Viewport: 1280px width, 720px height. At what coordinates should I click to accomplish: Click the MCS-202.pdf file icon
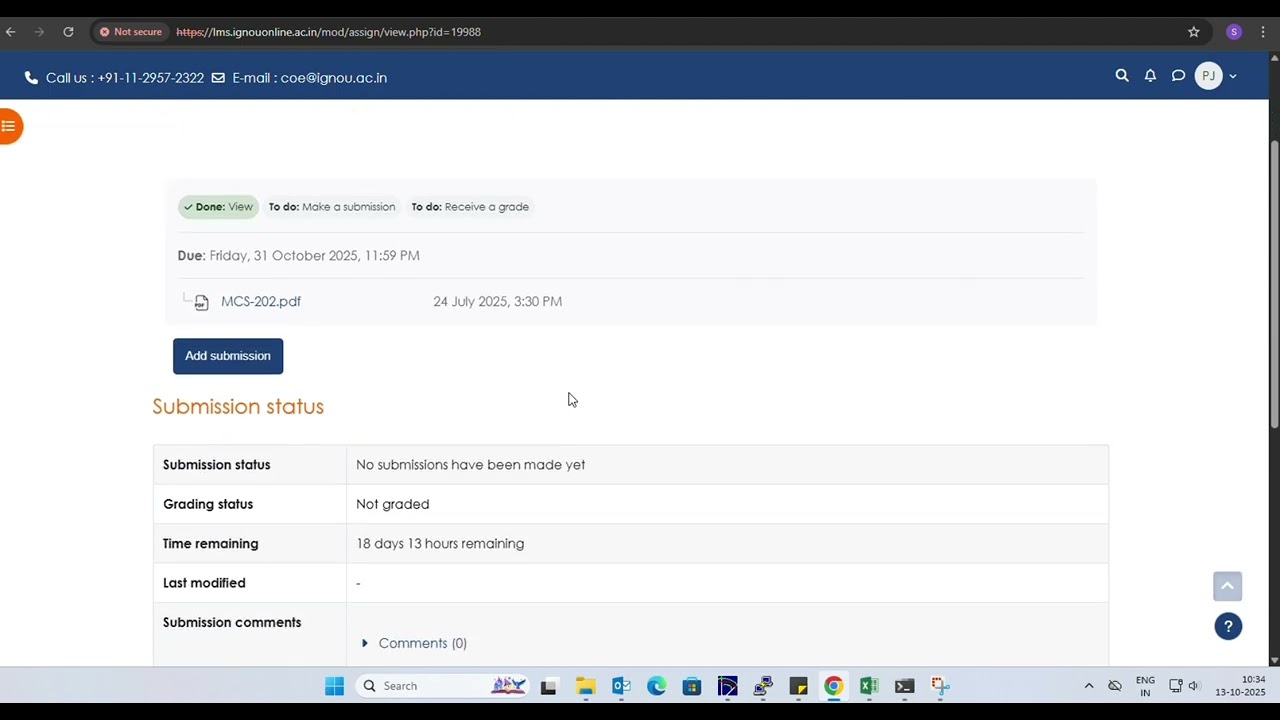pyautogui.click(x=201, y=302)
